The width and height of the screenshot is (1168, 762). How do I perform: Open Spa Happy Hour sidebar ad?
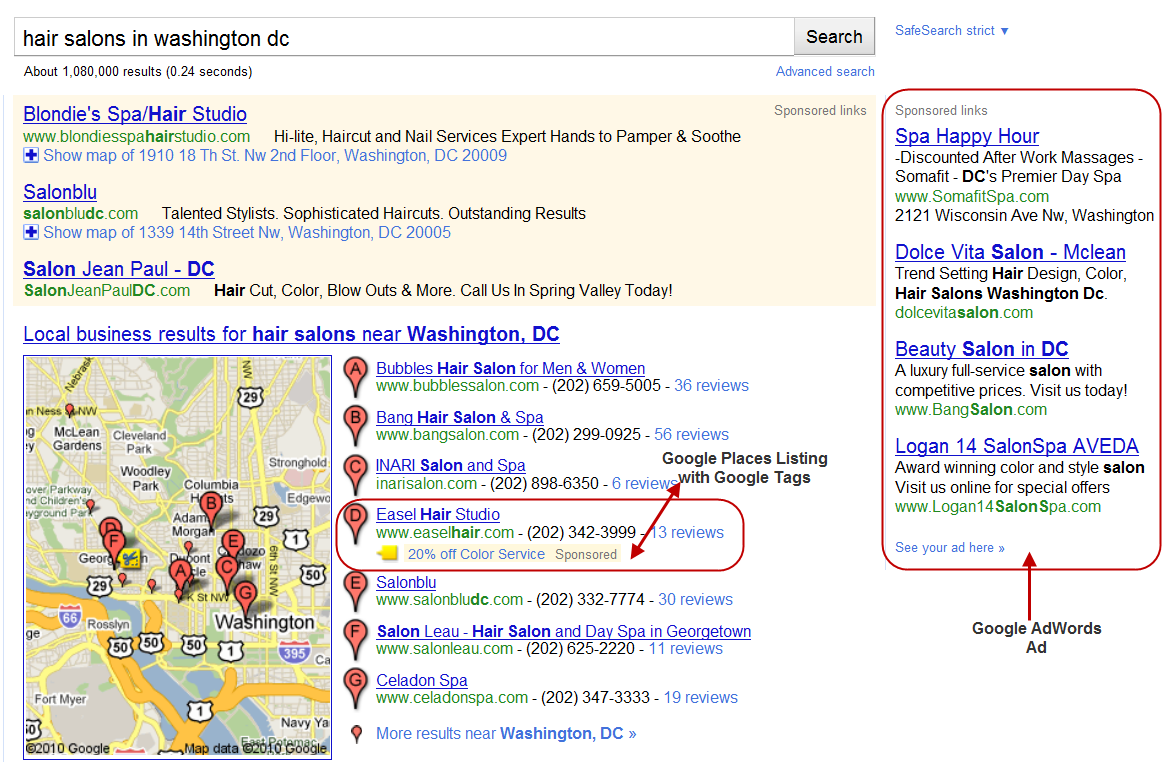[967, 136]
